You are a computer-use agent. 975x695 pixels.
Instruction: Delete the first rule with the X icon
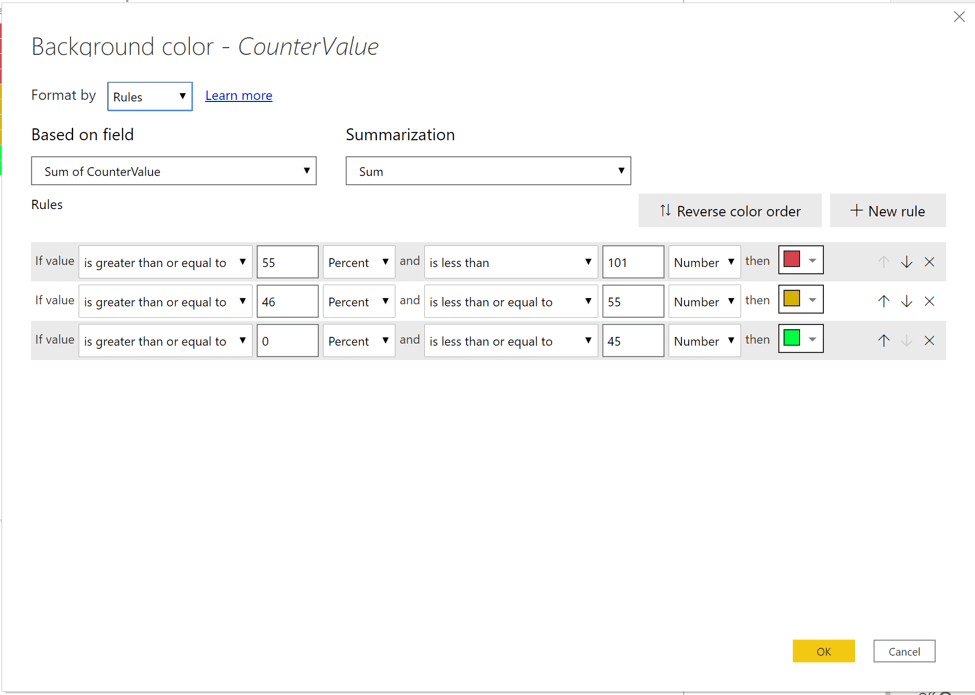[929, 262]
